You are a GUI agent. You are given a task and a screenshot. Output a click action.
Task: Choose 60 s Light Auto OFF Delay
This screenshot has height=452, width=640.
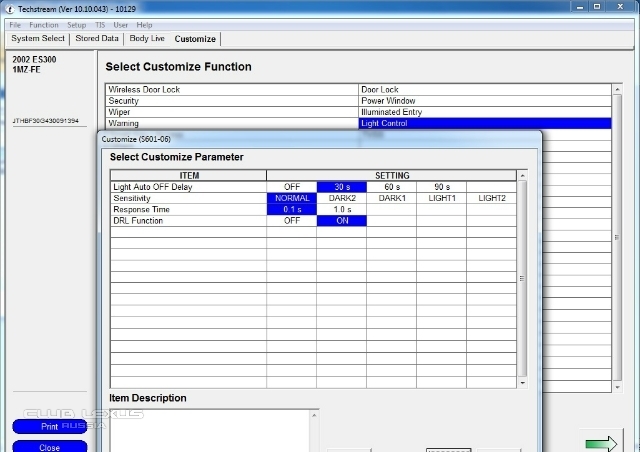pyautogui.click(x=391, y=187)
